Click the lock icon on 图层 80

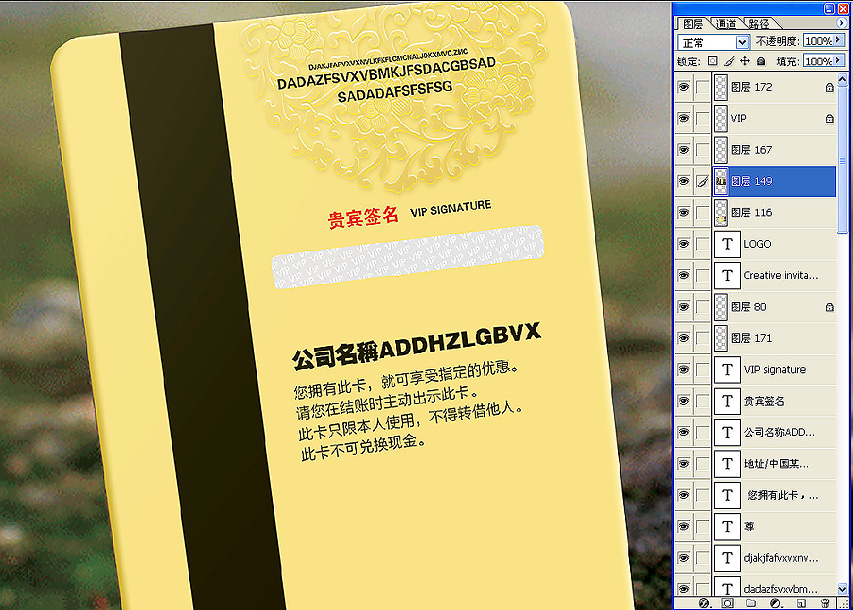[x=829, y=307]
